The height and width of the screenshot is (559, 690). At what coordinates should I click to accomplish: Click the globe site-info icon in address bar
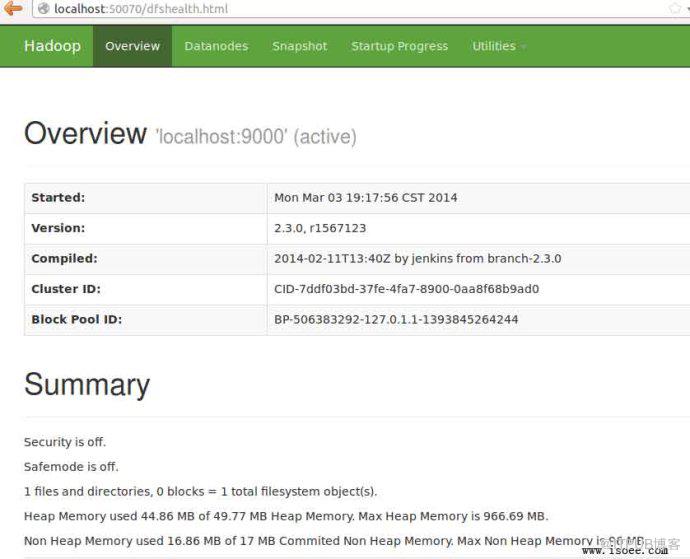pyautogui.click(x=43, y=8)
